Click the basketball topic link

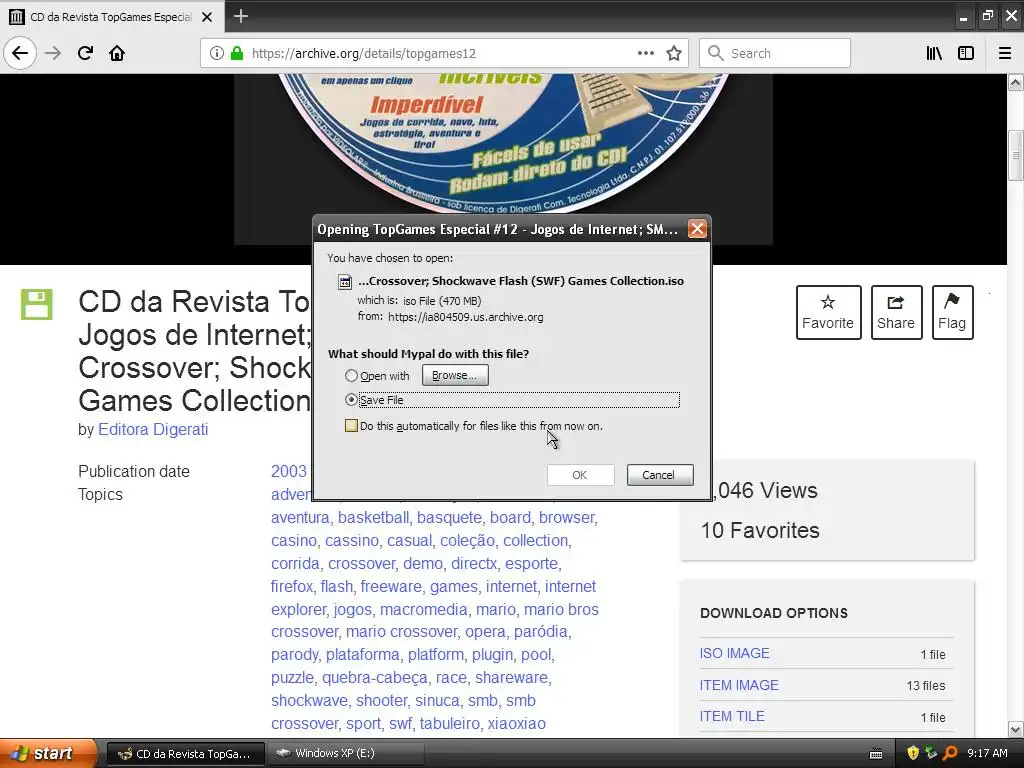point(373,517)
